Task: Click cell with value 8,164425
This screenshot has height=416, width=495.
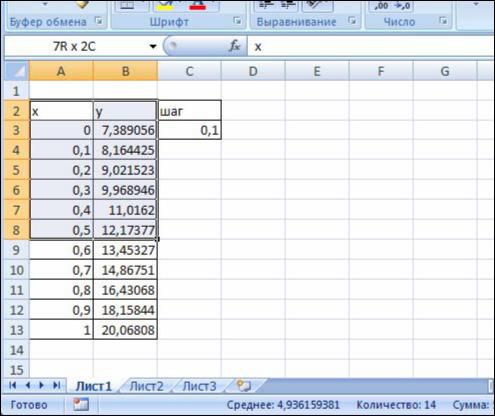Action: pyautogui.click(x=125, y=150)
